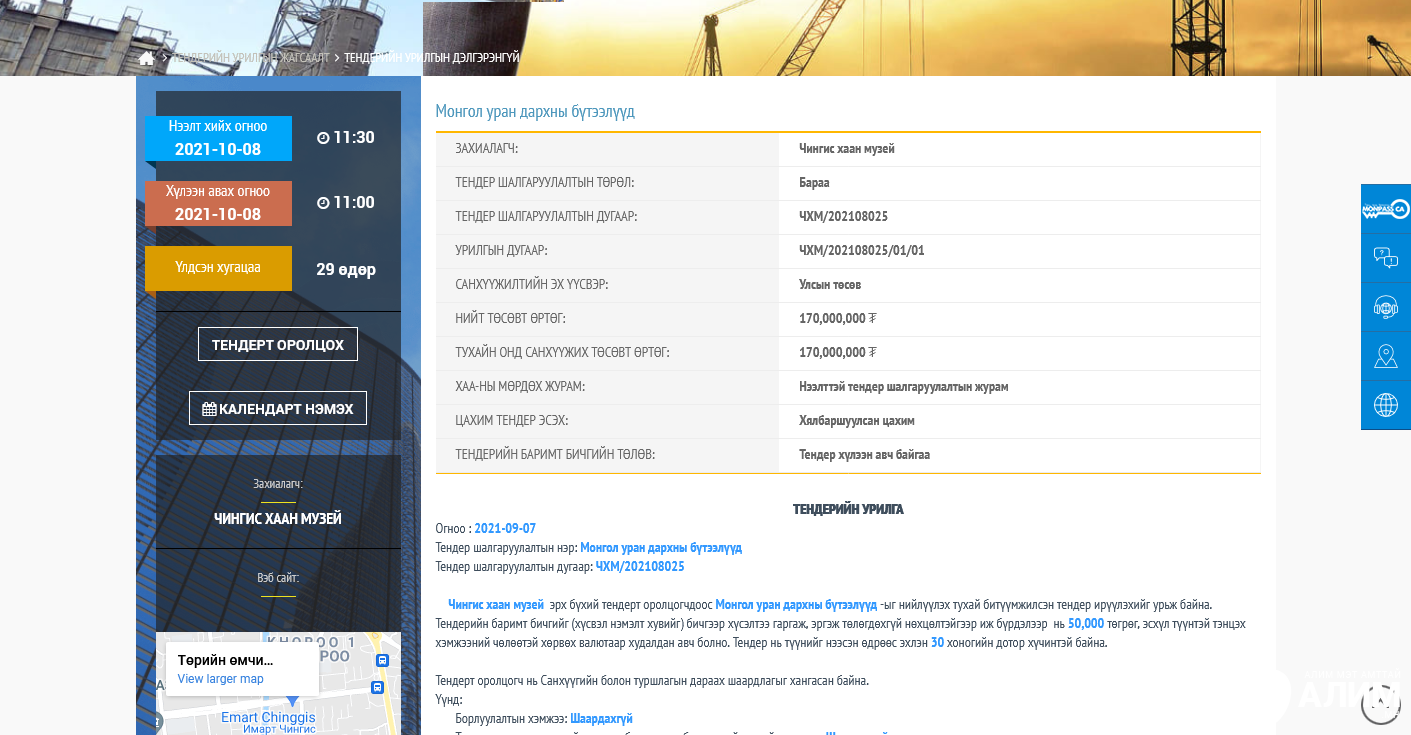The image size is (1411, 735).
Task: Open the headset support sidebar icon
Action: (x=1386, y=307)
